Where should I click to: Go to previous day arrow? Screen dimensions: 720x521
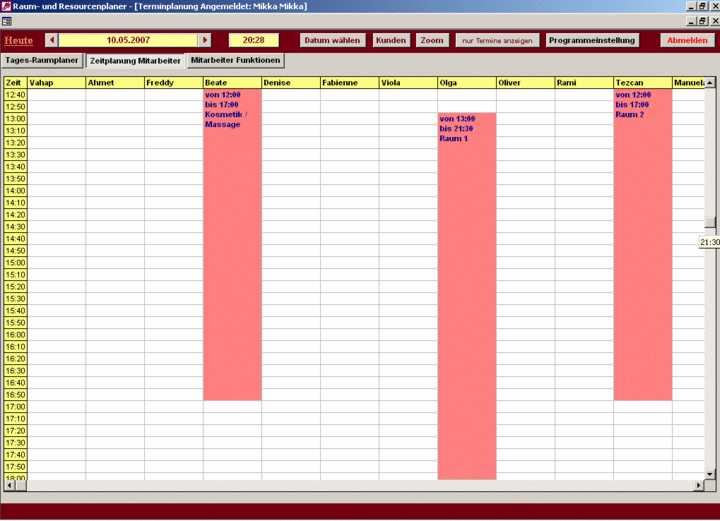pos(51,40)
